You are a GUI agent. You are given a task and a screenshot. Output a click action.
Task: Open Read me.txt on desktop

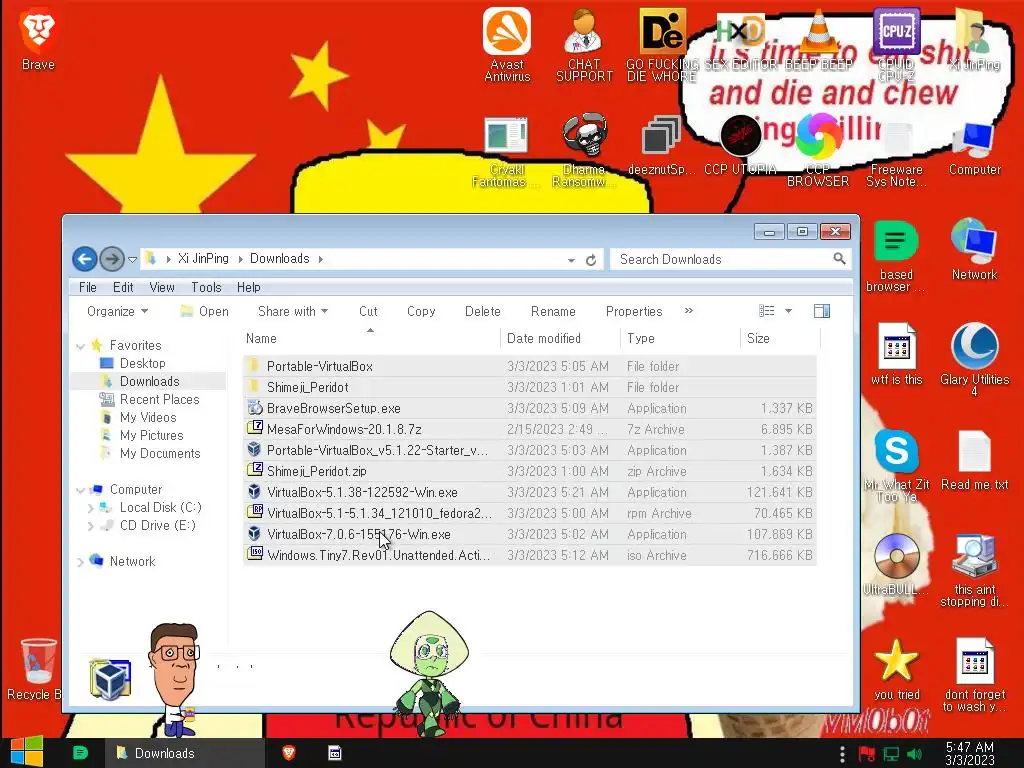point(974,460)
